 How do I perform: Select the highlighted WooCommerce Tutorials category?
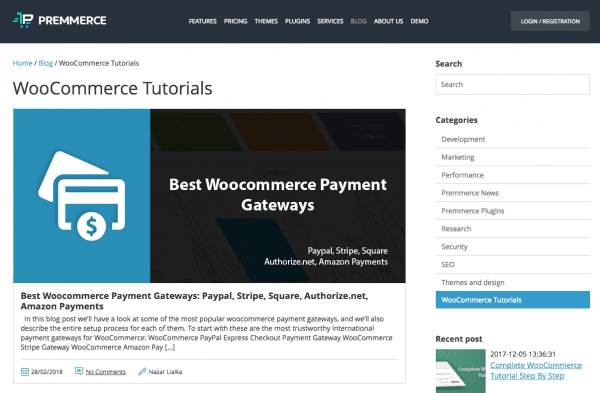click(x=512, y=300)
